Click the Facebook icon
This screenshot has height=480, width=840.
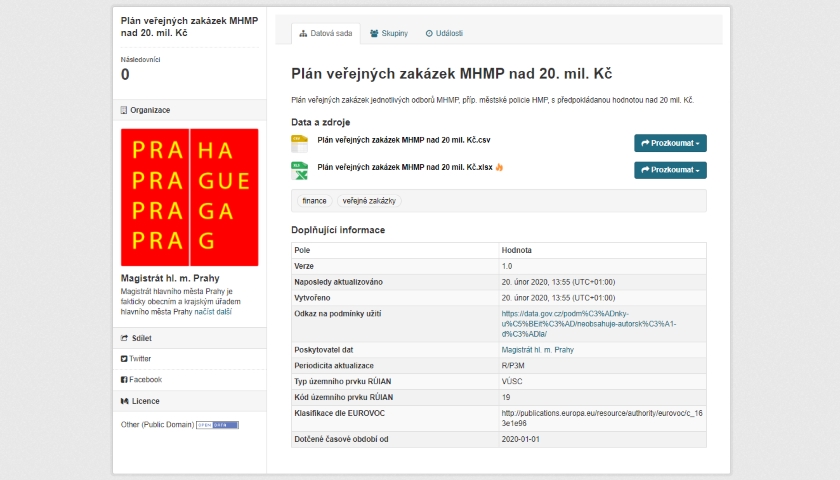click(124, 380)
